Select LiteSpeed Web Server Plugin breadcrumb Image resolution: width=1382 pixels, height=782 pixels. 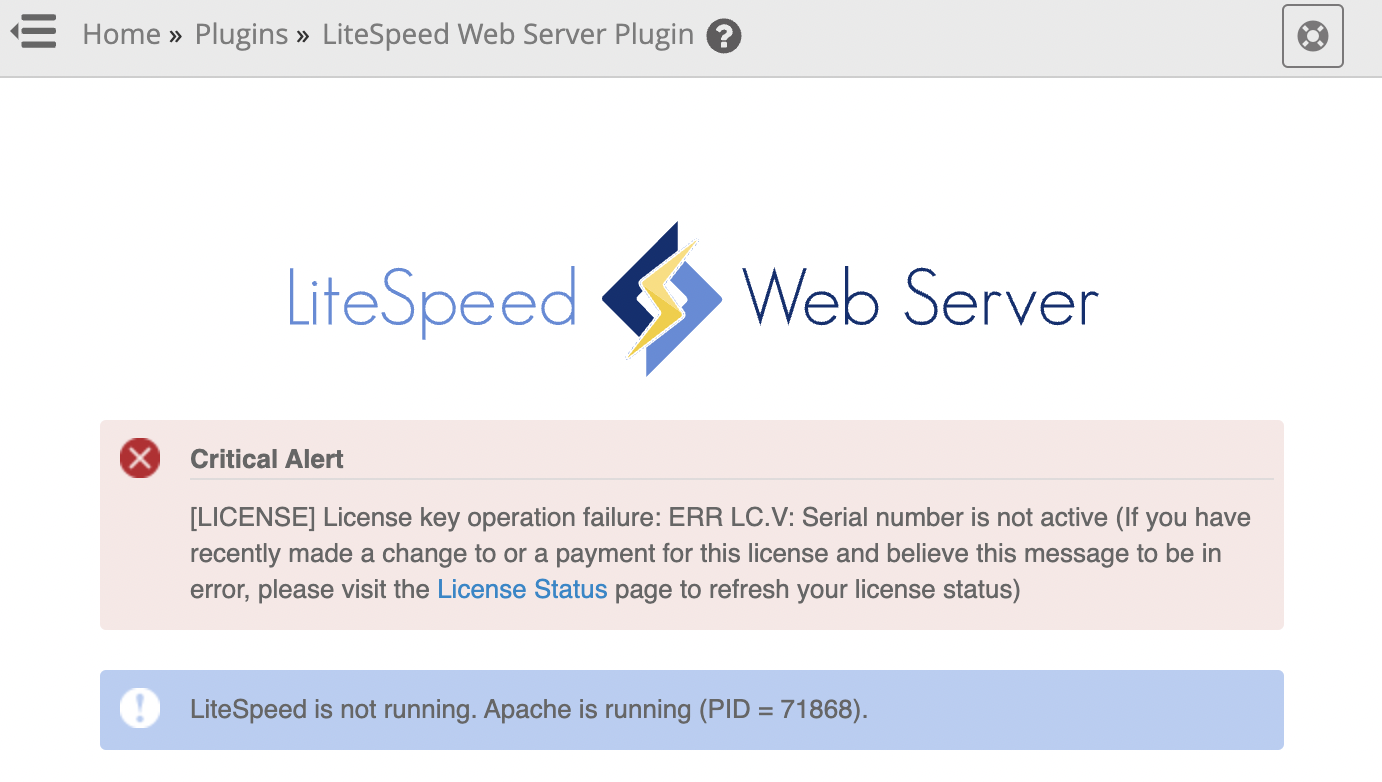tap(508, 35)
